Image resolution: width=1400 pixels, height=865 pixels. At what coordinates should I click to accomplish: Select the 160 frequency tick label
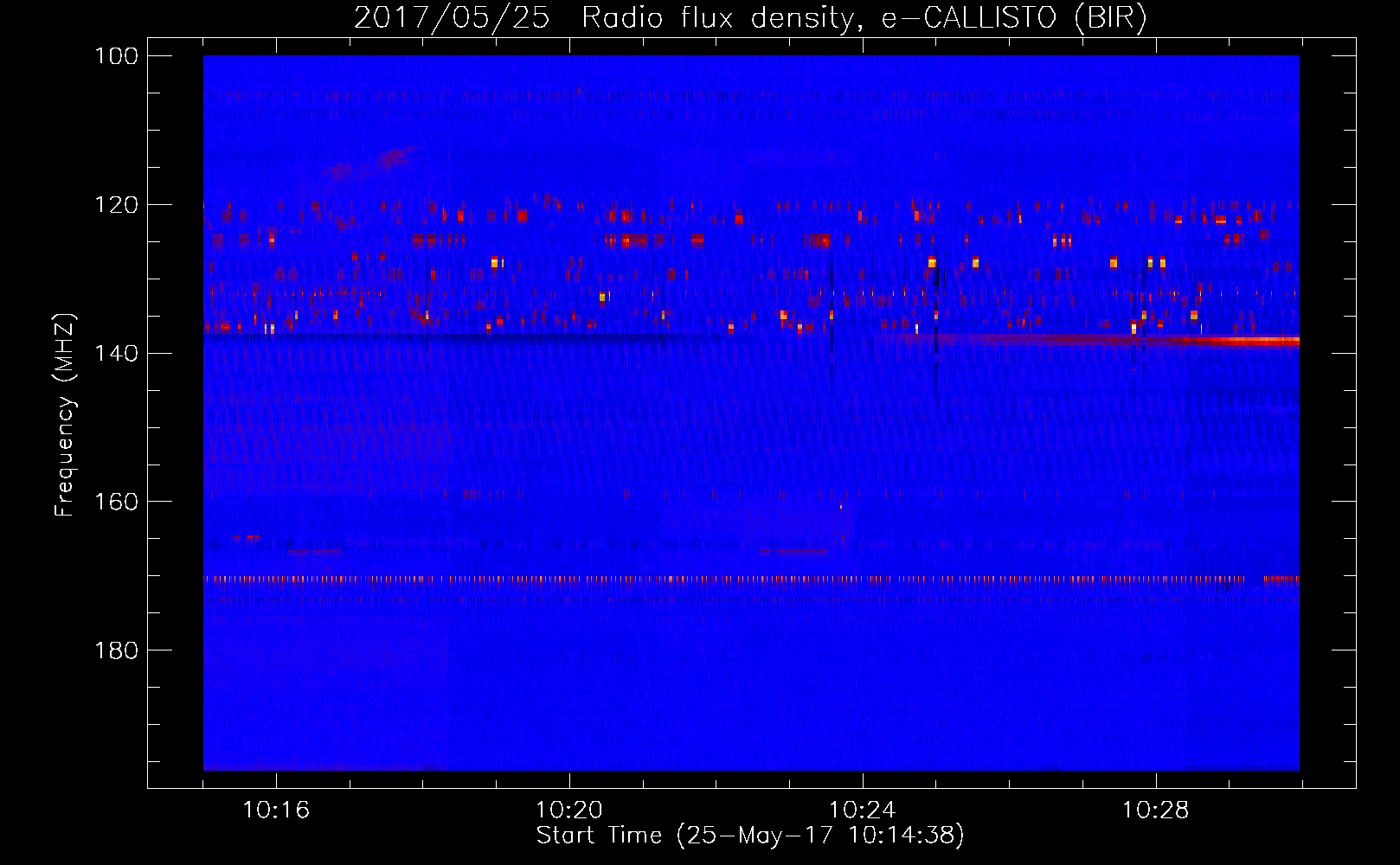[x=115, y=502]
